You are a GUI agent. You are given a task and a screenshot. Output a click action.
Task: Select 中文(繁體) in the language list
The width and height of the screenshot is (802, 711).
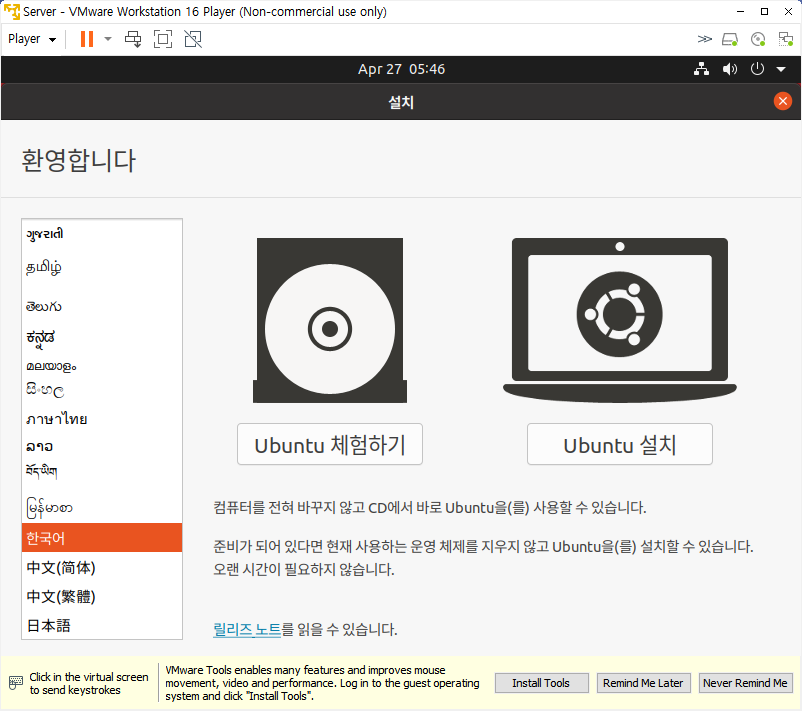[102, 596]
